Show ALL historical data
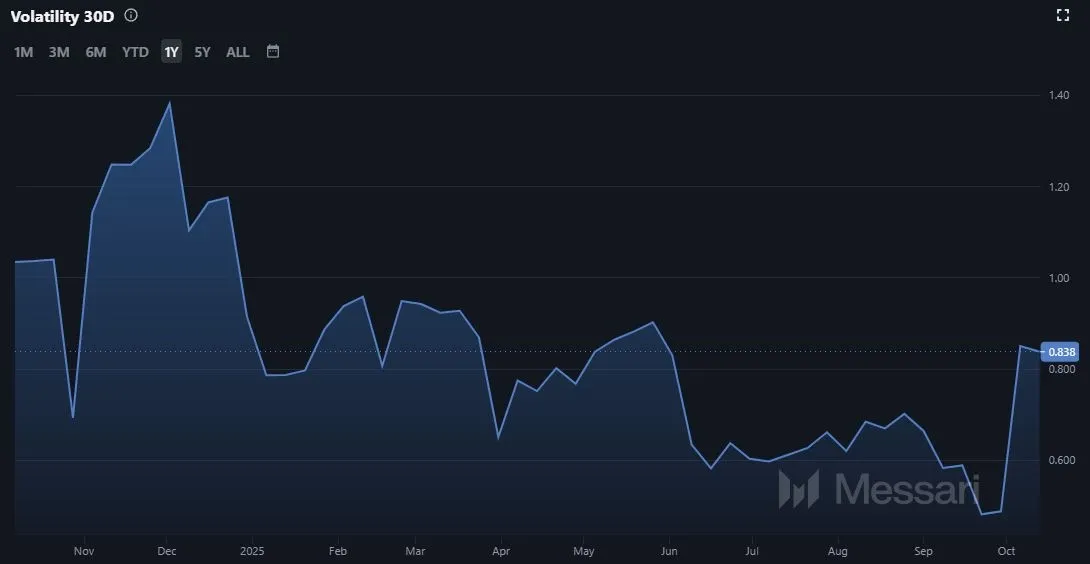 click(238, 52)
